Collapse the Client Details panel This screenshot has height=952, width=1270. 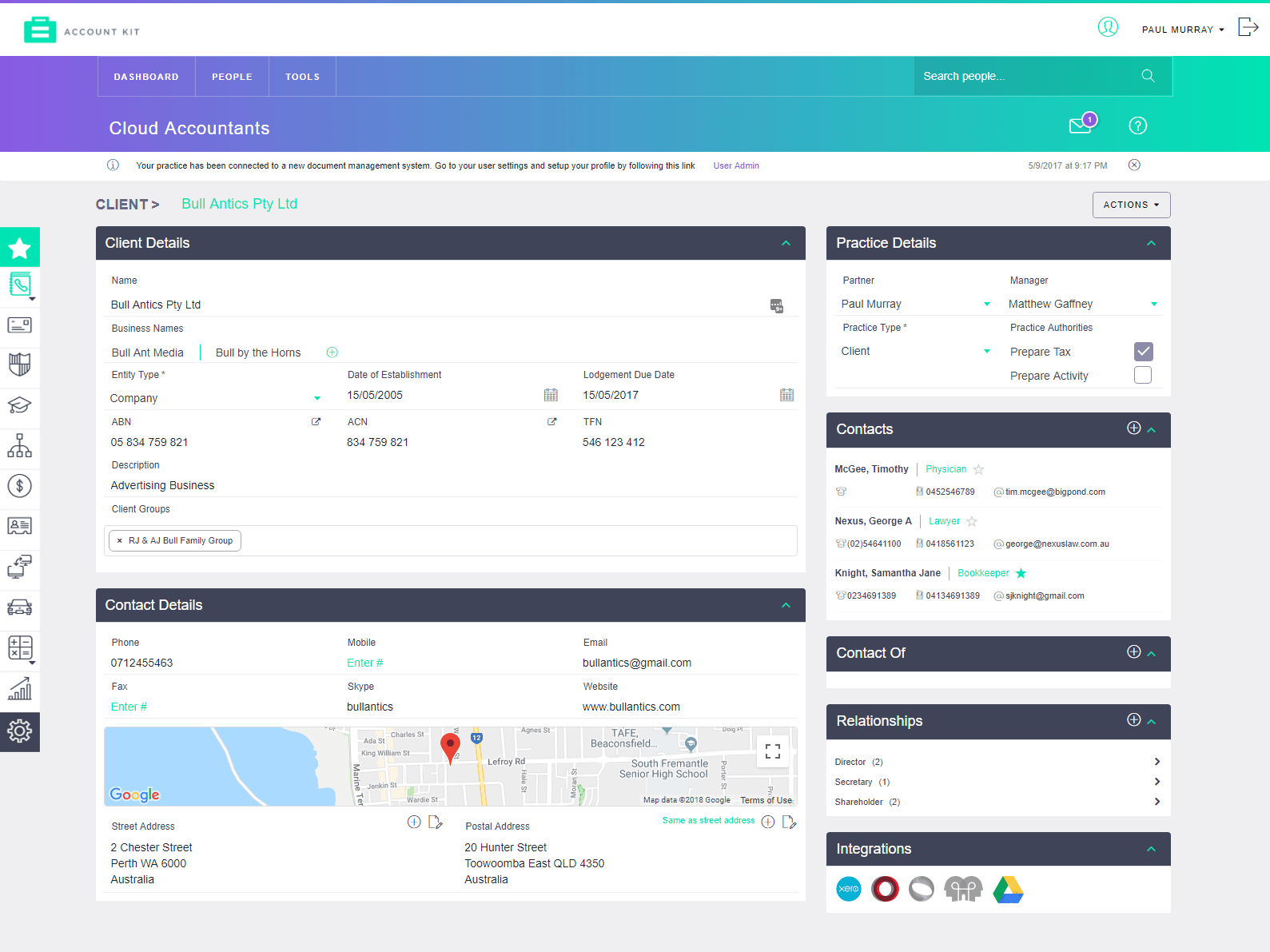(x=786, y=243)
